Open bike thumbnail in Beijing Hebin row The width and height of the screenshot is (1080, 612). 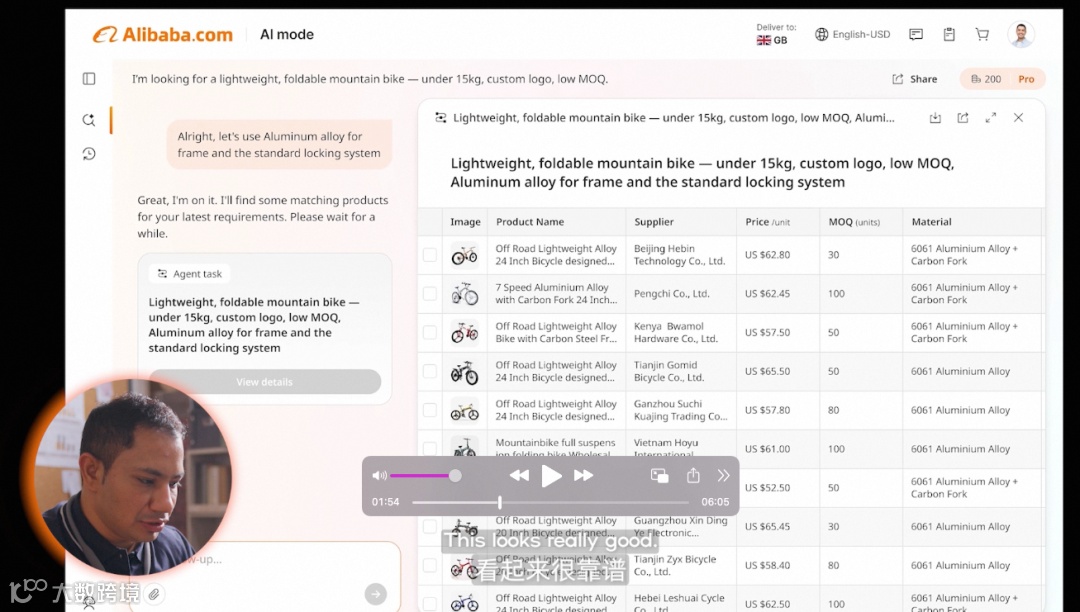[x=464, y=255]
